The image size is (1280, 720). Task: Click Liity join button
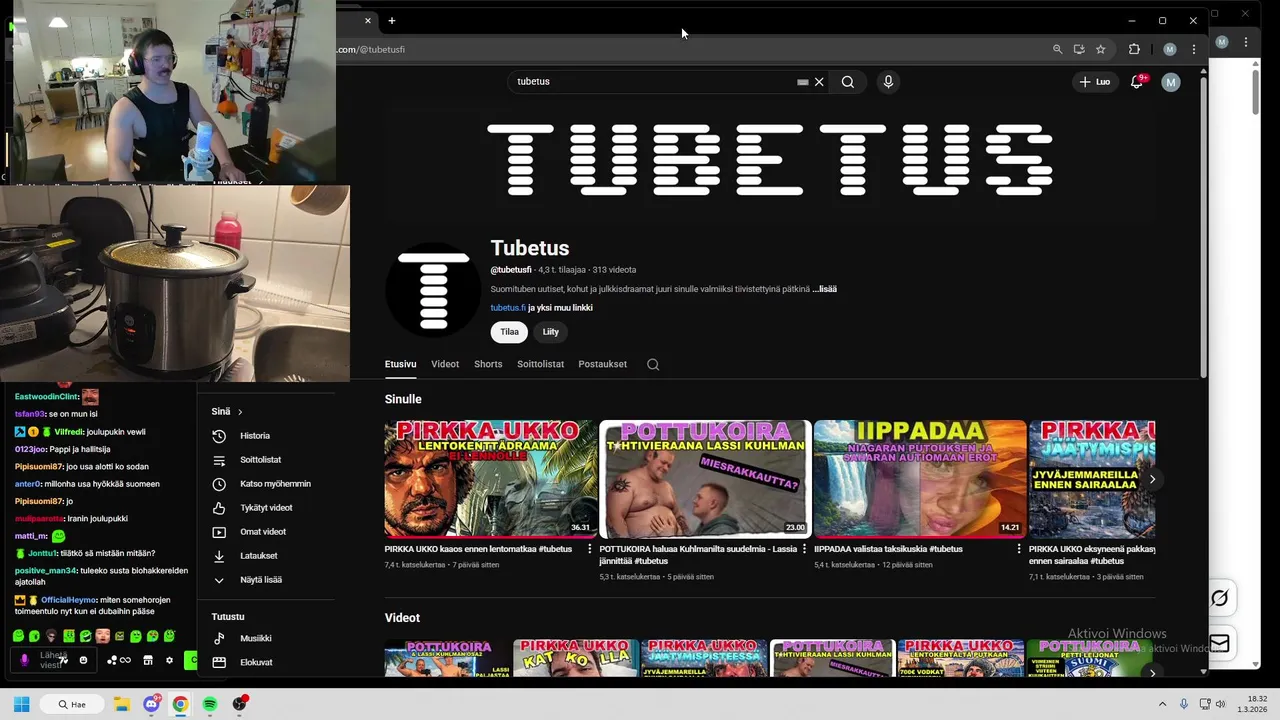(x=551, y=332)
